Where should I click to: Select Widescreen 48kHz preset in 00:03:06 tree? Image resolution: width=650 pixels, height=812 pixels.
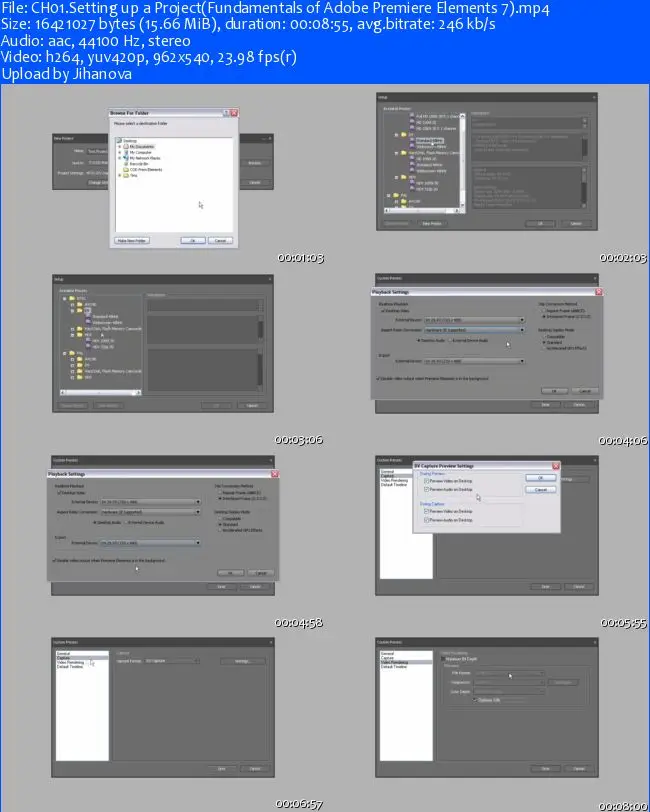(x=108, y=322)
